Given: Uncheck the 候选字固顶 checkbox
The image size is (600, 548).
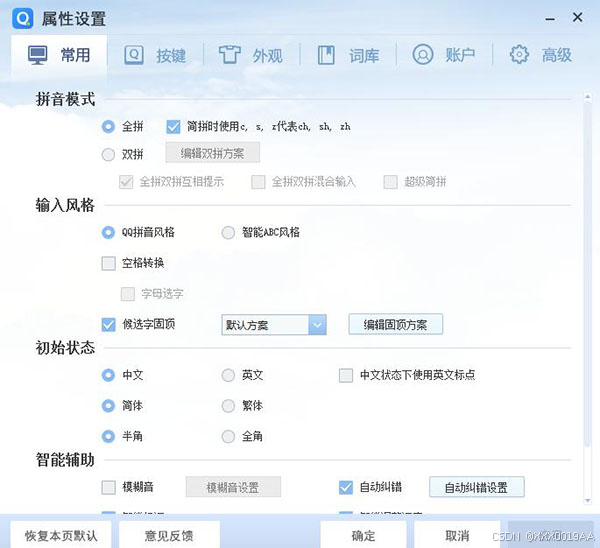Looking at the screenshot, I should [x=109, y=325].
